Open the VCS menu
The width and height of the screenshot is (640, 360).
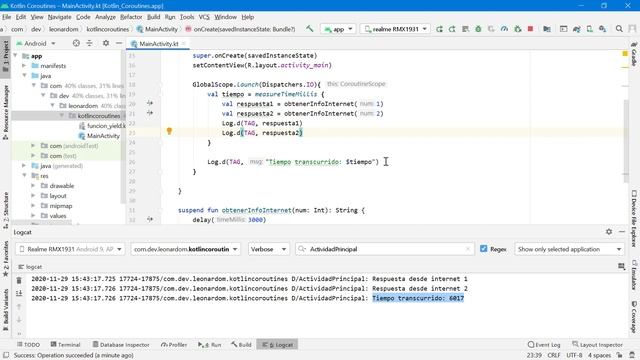[x=204, y=17]
